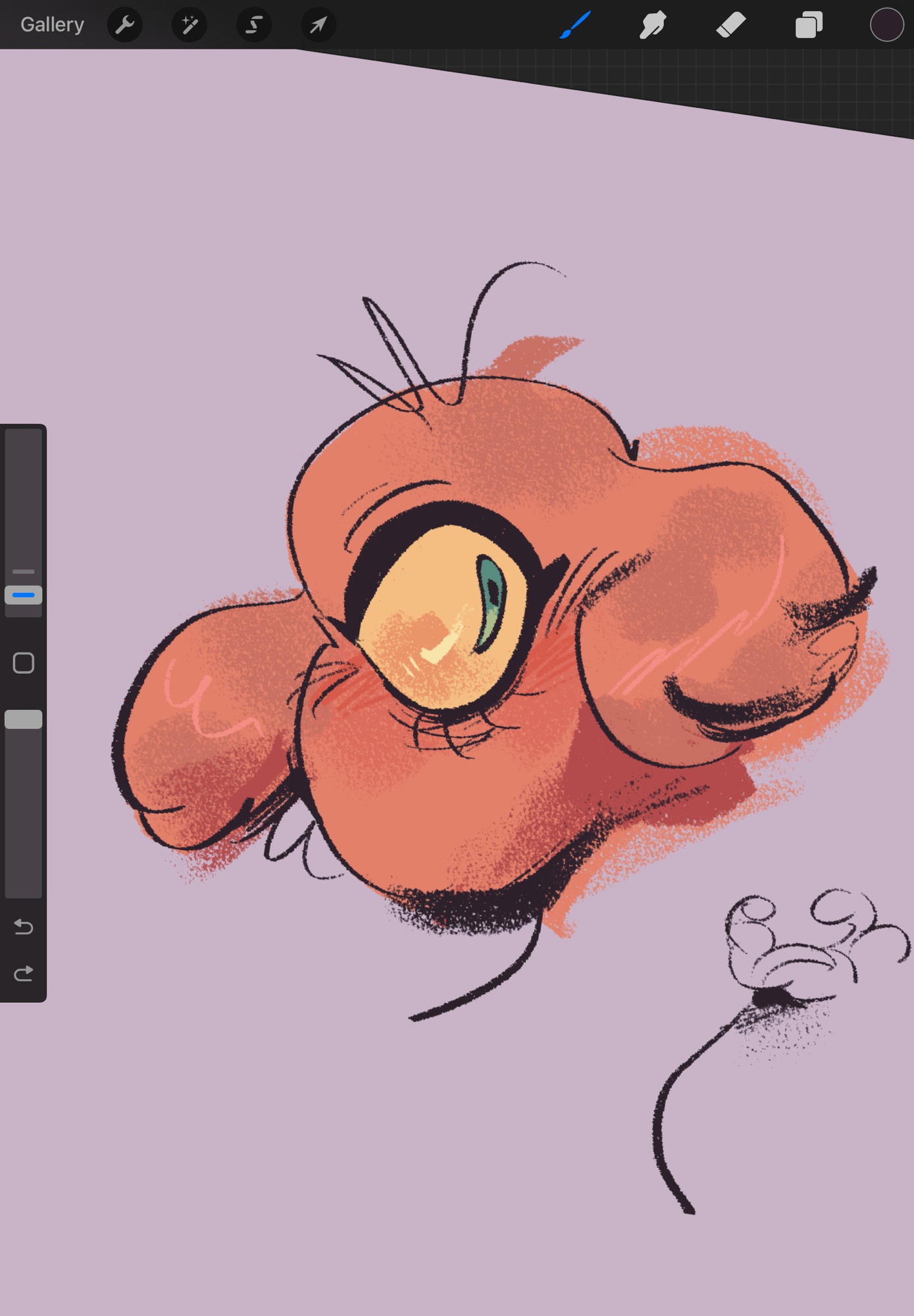Click the blue brush size slider handle

click(24, 595)
